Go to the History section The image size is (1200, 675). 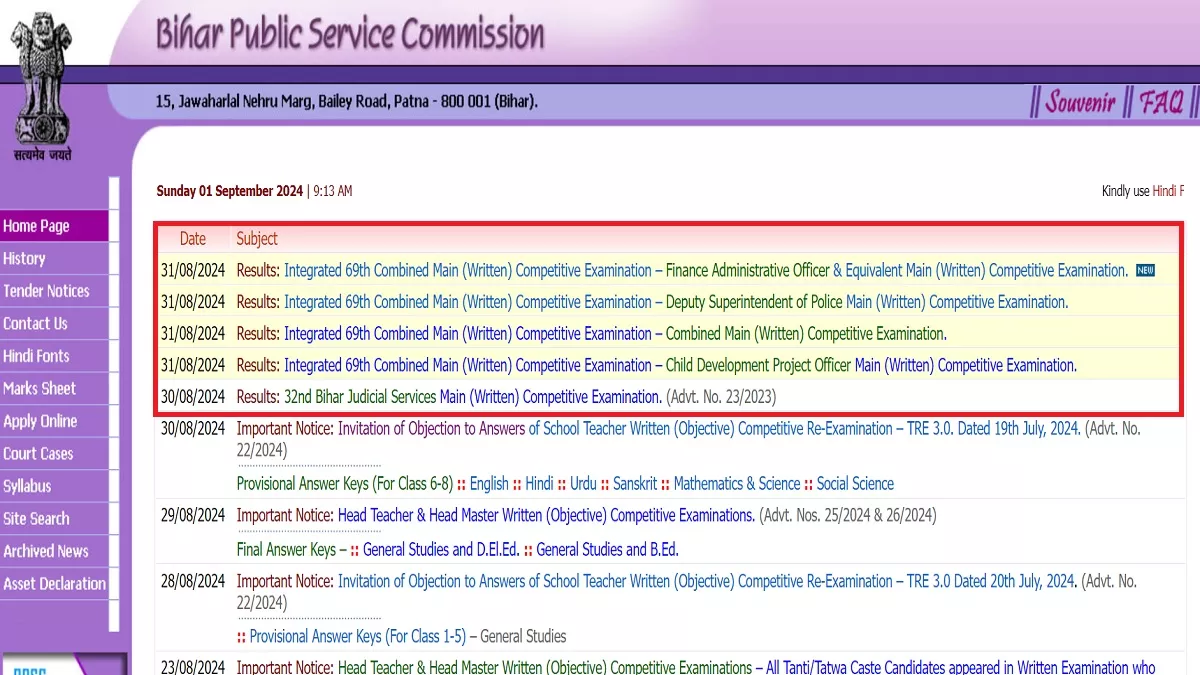pos(54,258)
